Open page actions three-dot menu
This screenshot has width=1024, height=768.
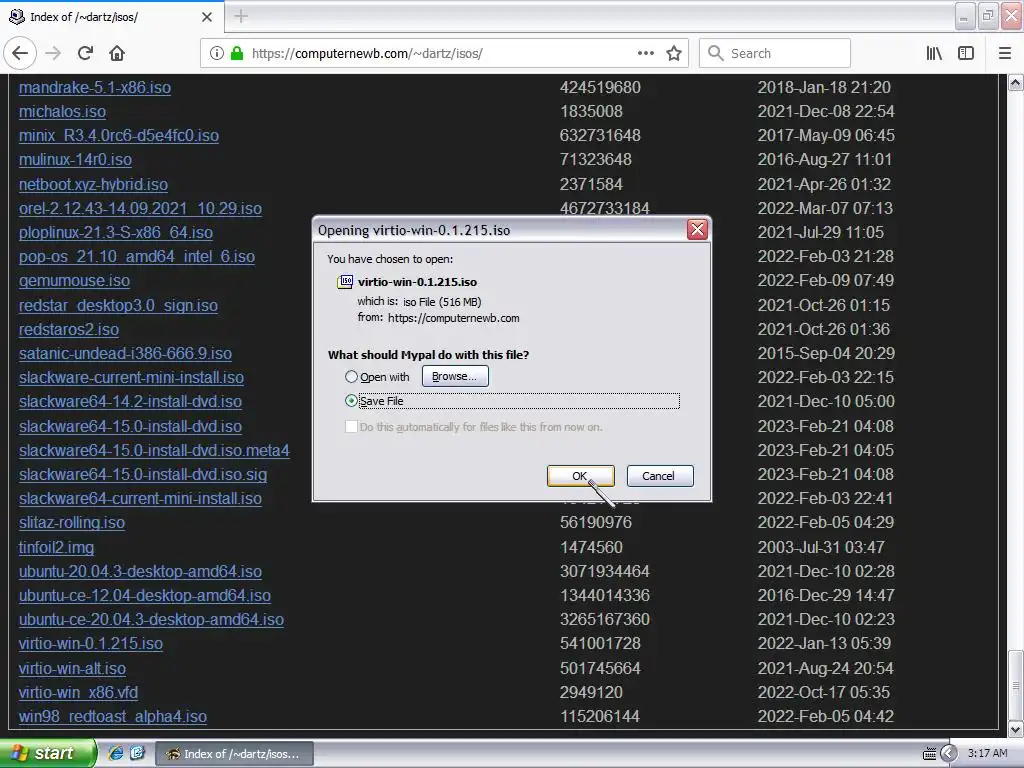pyautogui.click(x=645, y=53)
